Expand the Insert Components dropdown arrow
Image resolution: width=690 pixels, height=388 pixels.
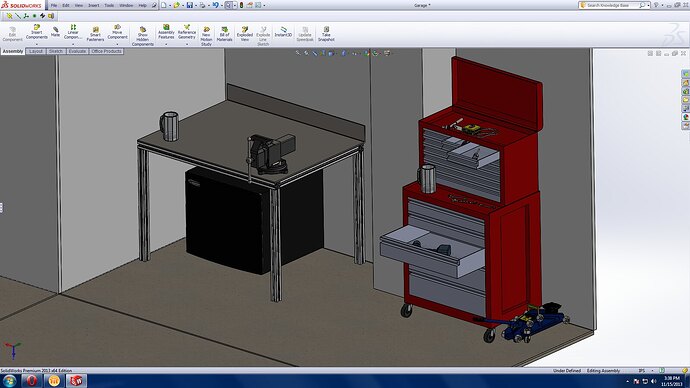[x=37, y=44]
